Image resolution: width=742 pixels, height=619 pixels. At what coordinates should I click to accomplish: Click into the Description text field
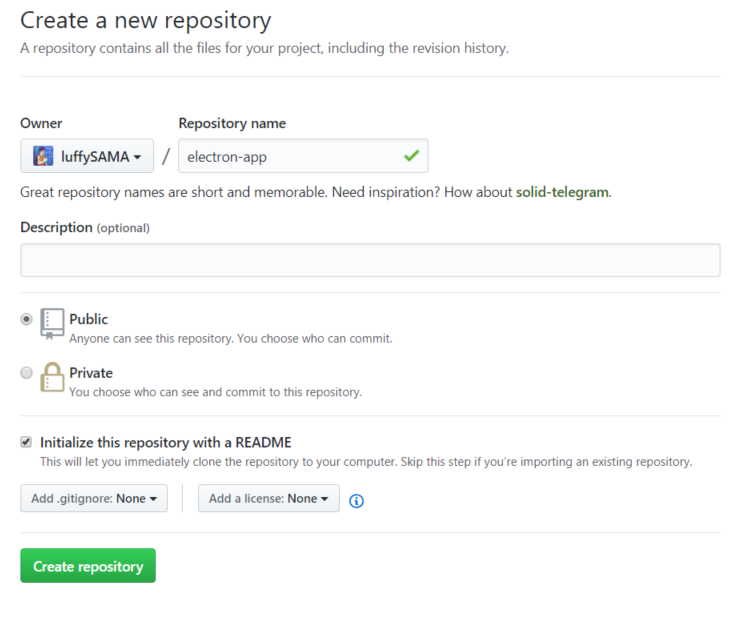[370, 260]
